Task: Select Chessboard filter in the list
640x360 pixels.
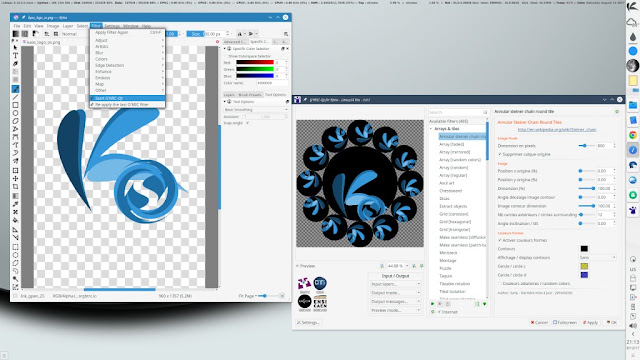Action: (450, 191)
